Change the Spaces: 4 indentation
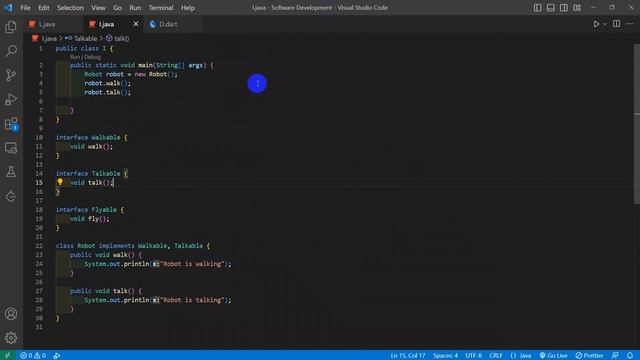 [x=445, y=355]
